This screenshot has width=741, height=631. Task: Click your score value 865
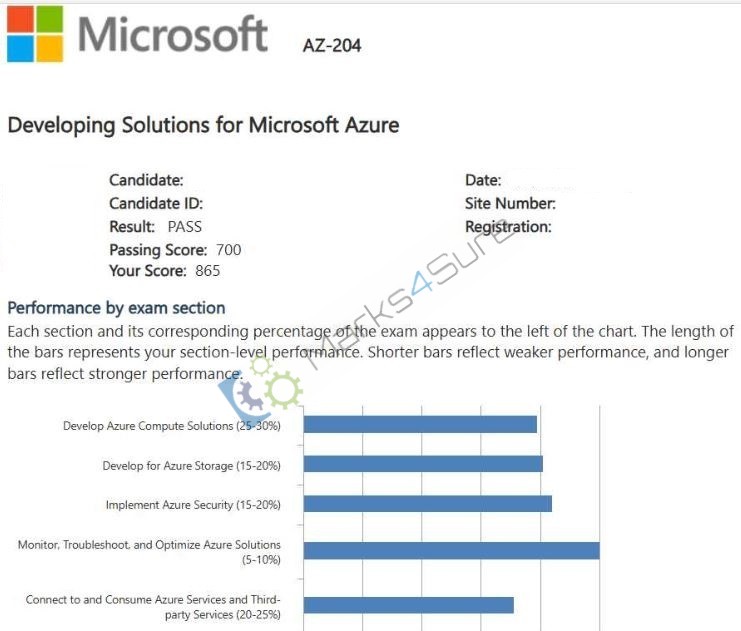click(208, 271)
